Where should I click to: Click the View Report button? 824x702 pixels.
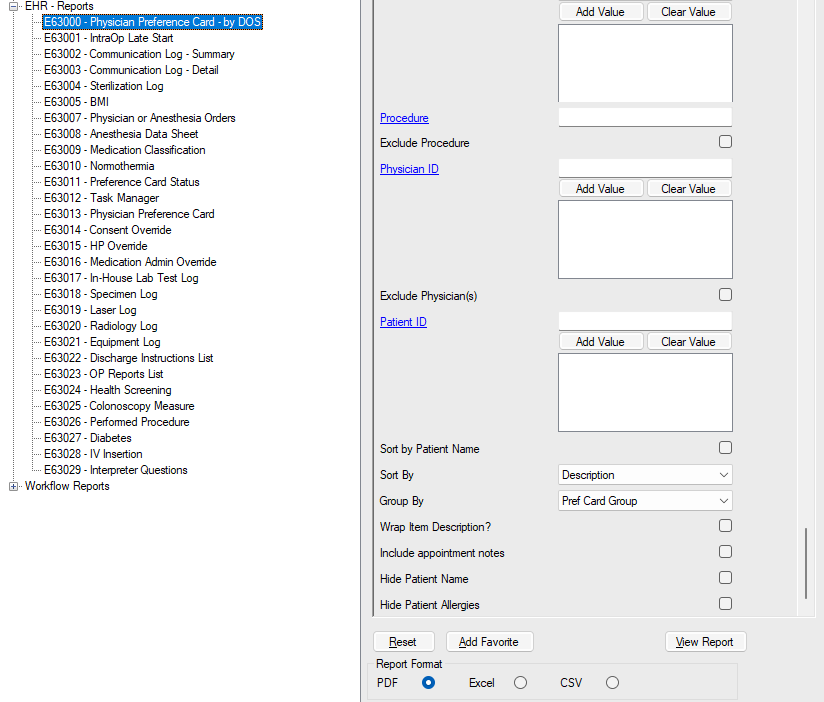tap(705, 641)
